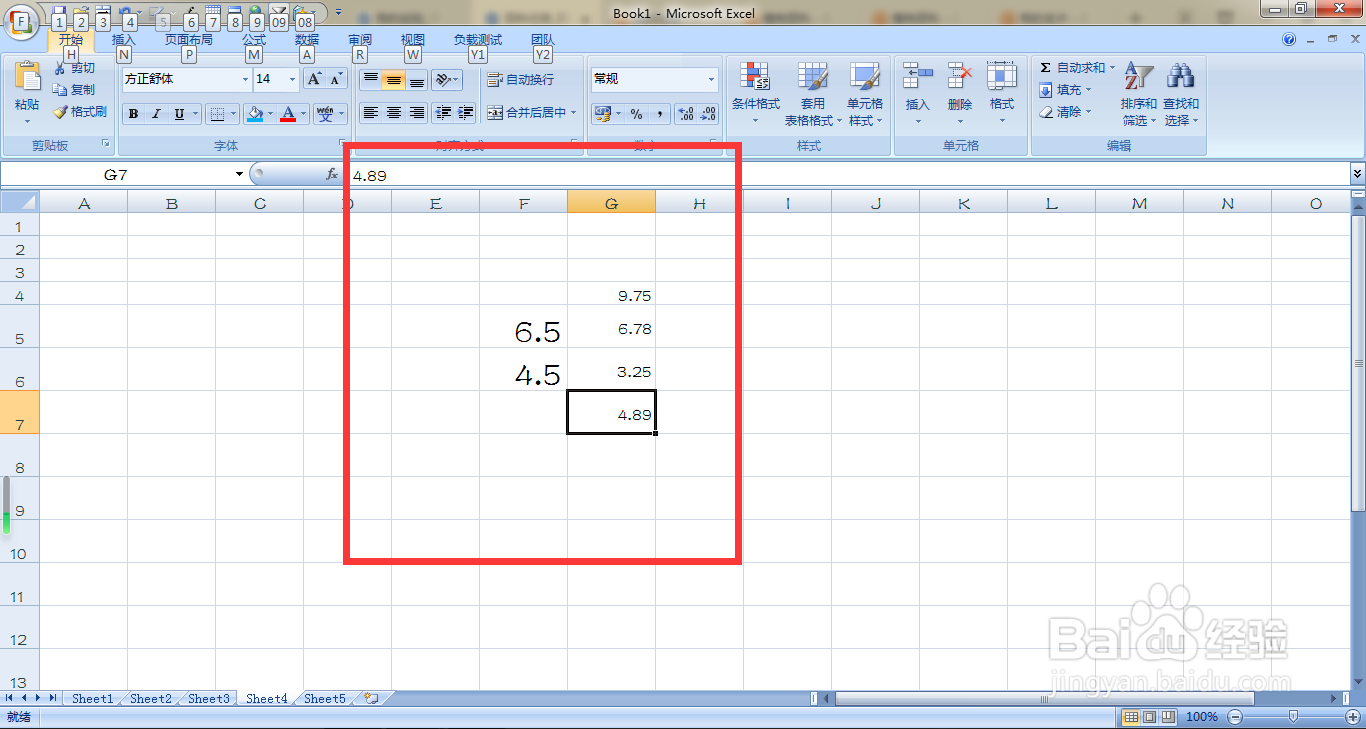Click the Copy (复制) button
Viewport: 1366px width, 729px height.
pyautogui.click(x=75, y=90)
